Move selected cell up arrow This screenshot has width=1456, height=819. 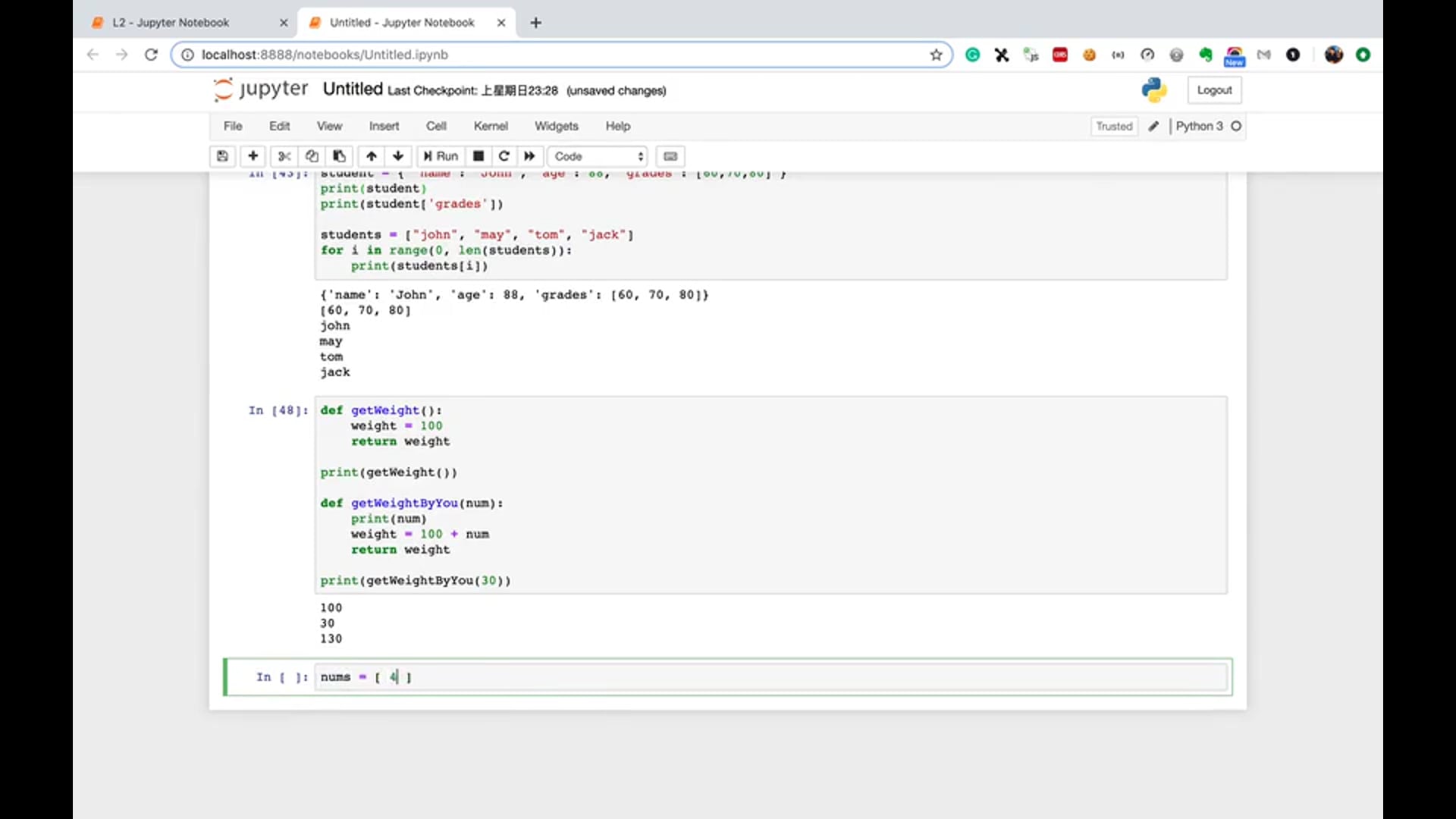point(372,156)
